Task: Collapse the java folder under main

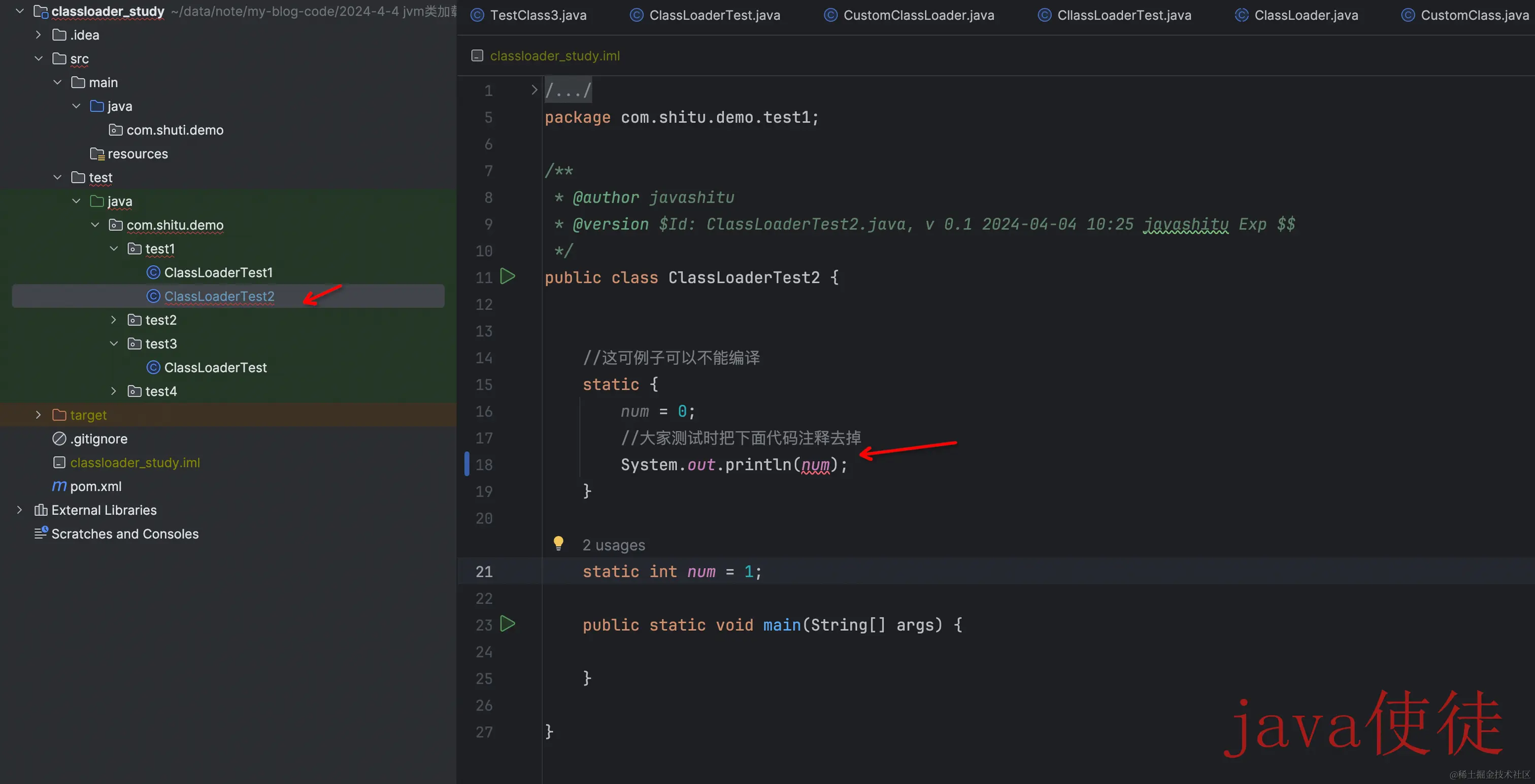Action: tap(76, 106)
